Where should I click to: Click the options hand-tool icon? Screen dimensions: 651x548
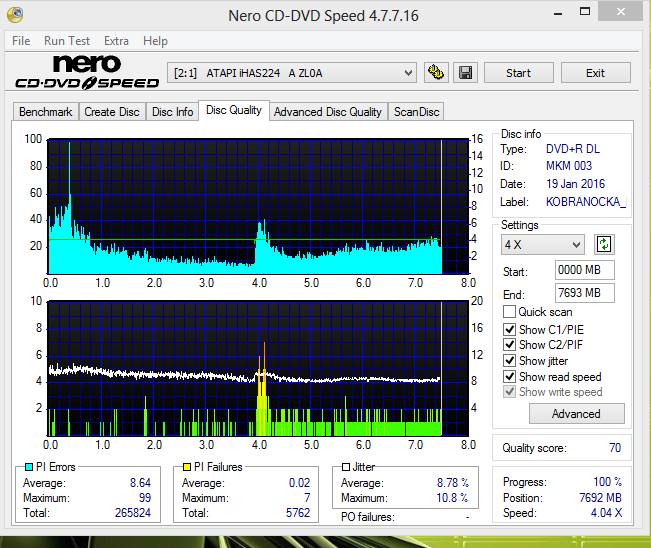pyautogui.click(x=436, y=73)
